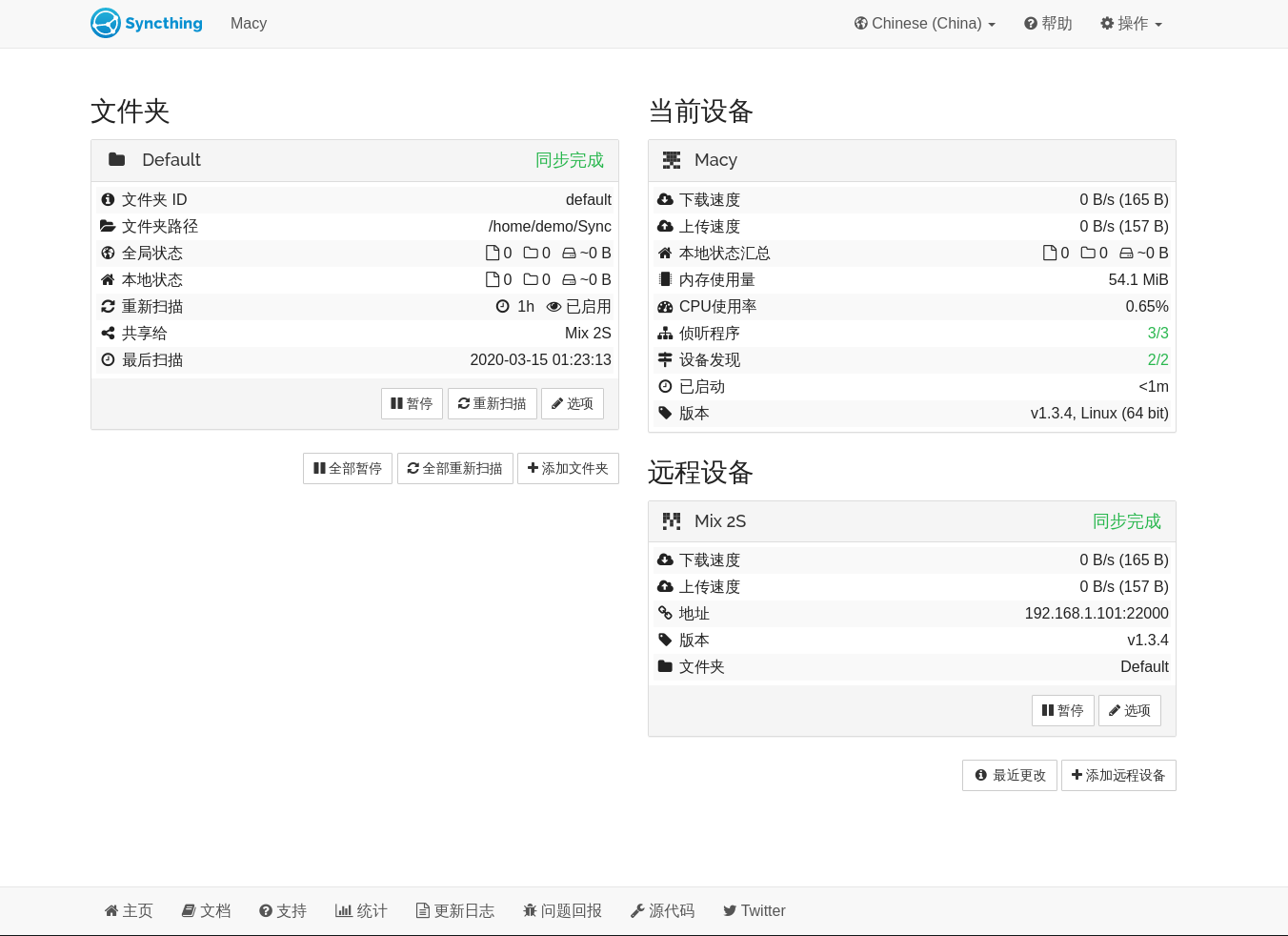Click 同步完成 status on Mix 2S header
The image size is (1288, 936).
[1127, 521]
